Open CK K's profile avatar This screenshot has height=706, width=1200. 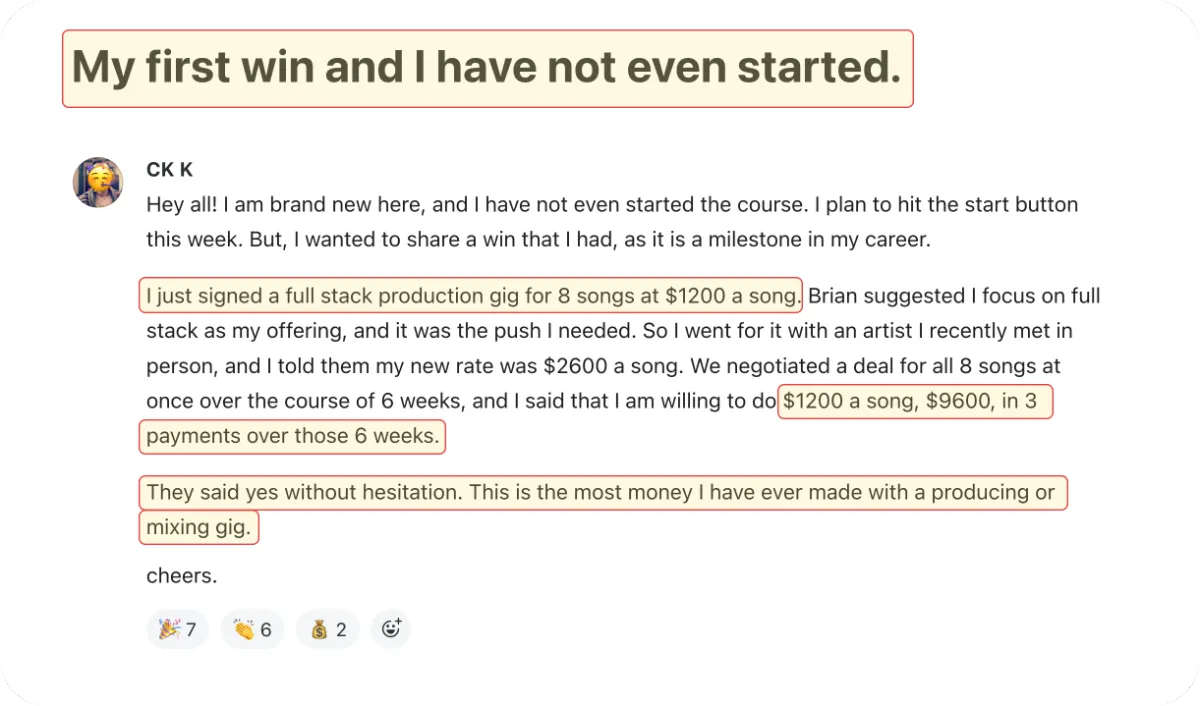pyautogui.click(x=98, y=182)
